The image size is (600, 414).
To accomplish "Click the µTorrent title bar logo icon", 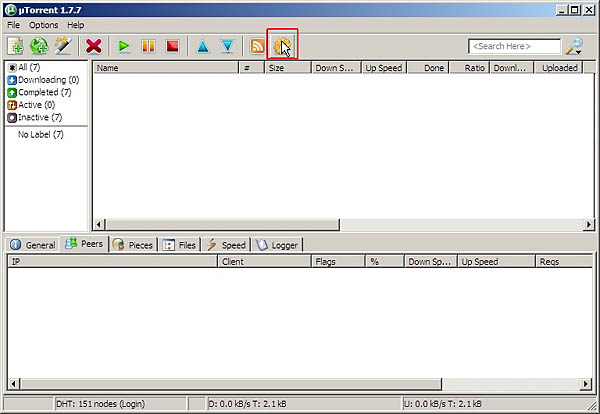I will coord(11,10).
